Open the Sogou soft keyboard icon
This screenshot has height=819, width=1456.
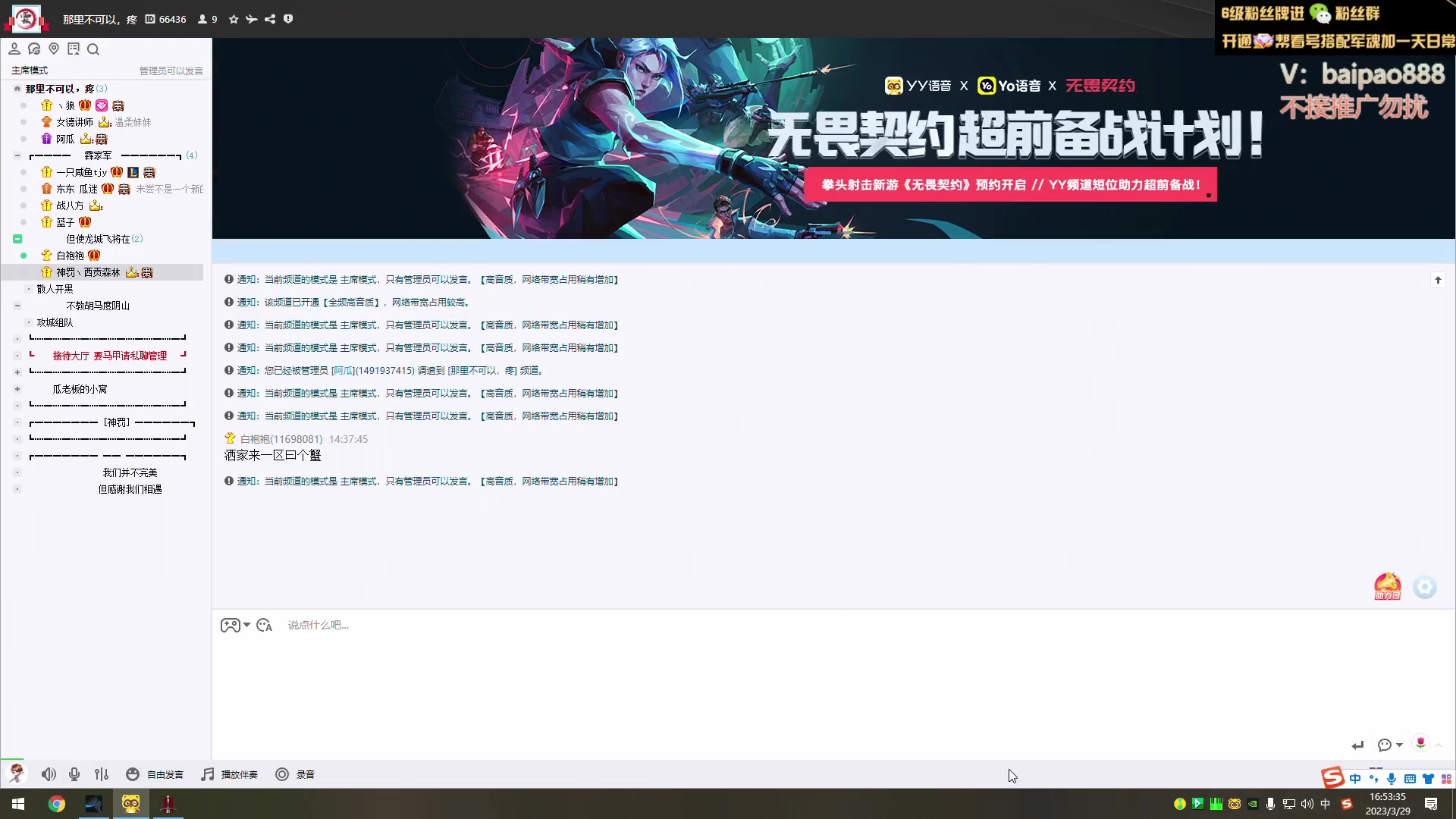click(x=1410, y=779)
